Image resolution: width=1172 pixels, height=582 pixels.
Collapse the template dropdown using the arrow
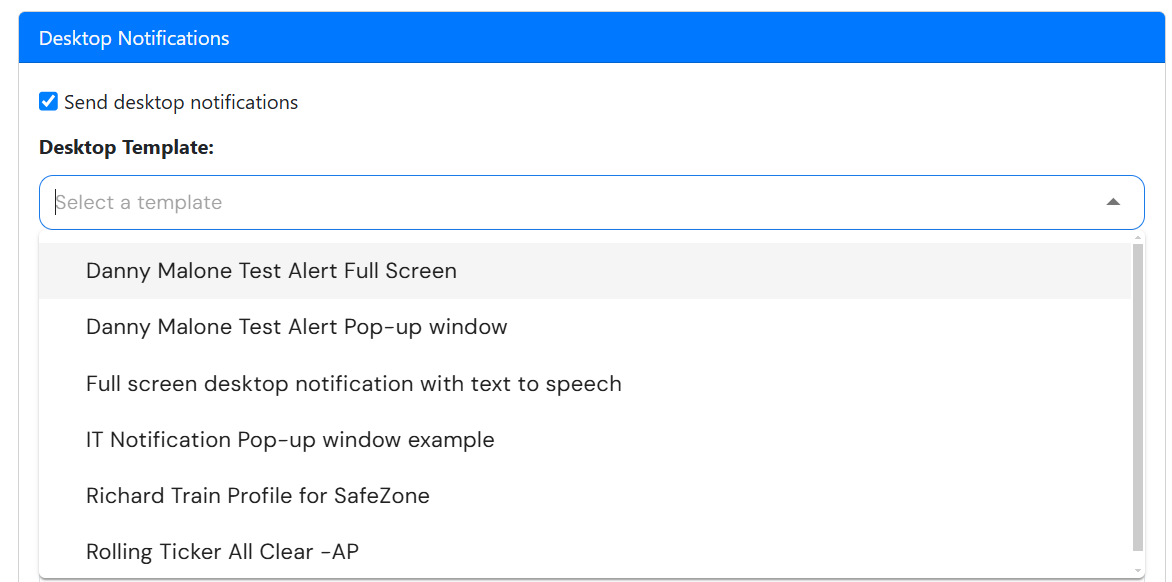1113,202
